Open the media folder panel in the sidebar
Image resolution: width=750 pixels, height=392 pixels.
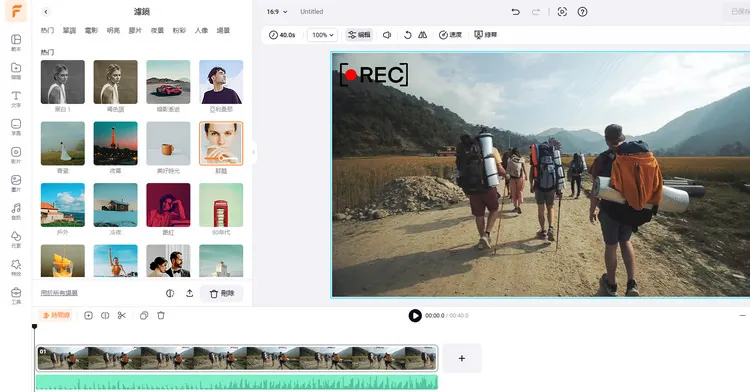coord(16,71)
